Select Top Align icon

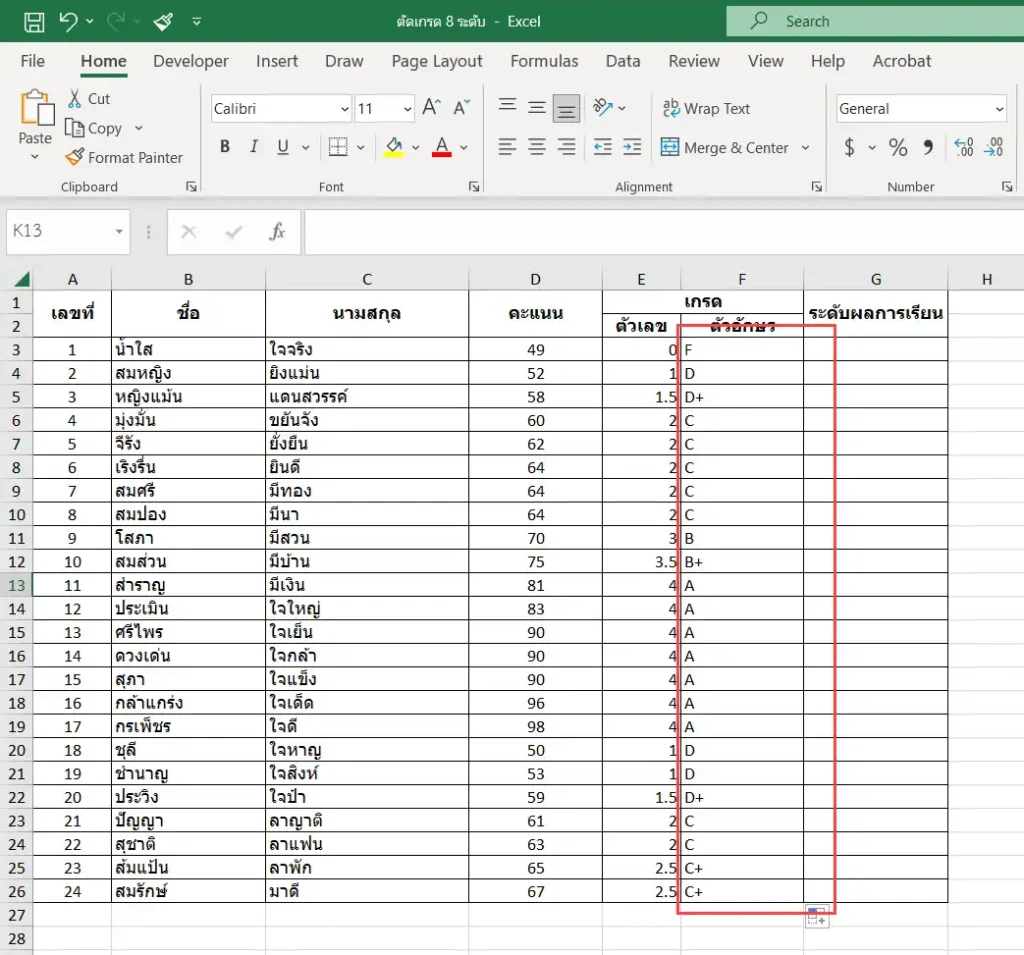pos(507,107)
